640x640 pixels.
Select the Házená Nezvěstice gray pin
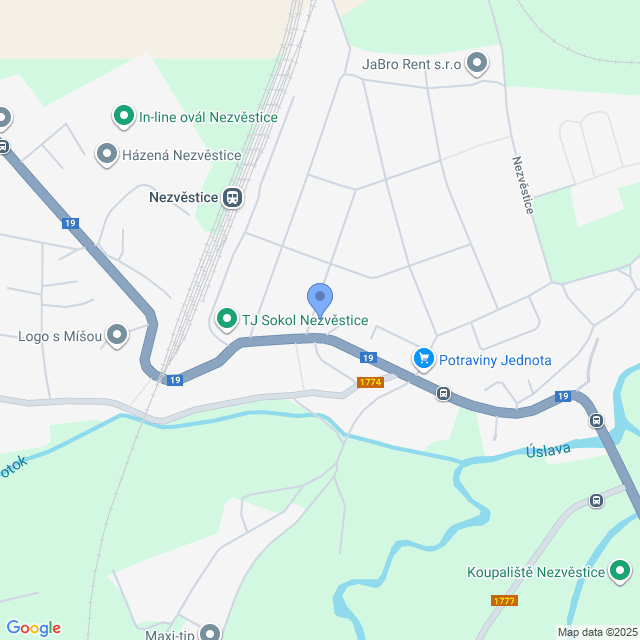(107, 154)
